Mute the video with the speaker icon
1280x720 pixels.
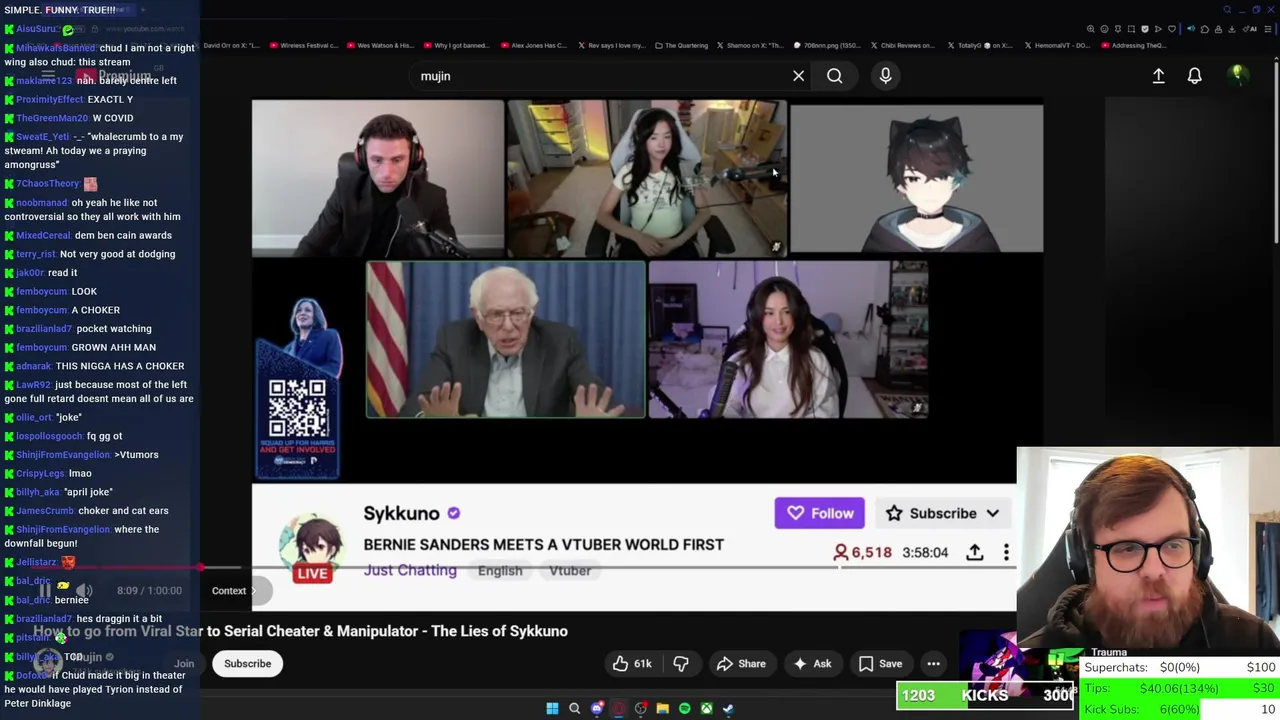pos(84,591)
